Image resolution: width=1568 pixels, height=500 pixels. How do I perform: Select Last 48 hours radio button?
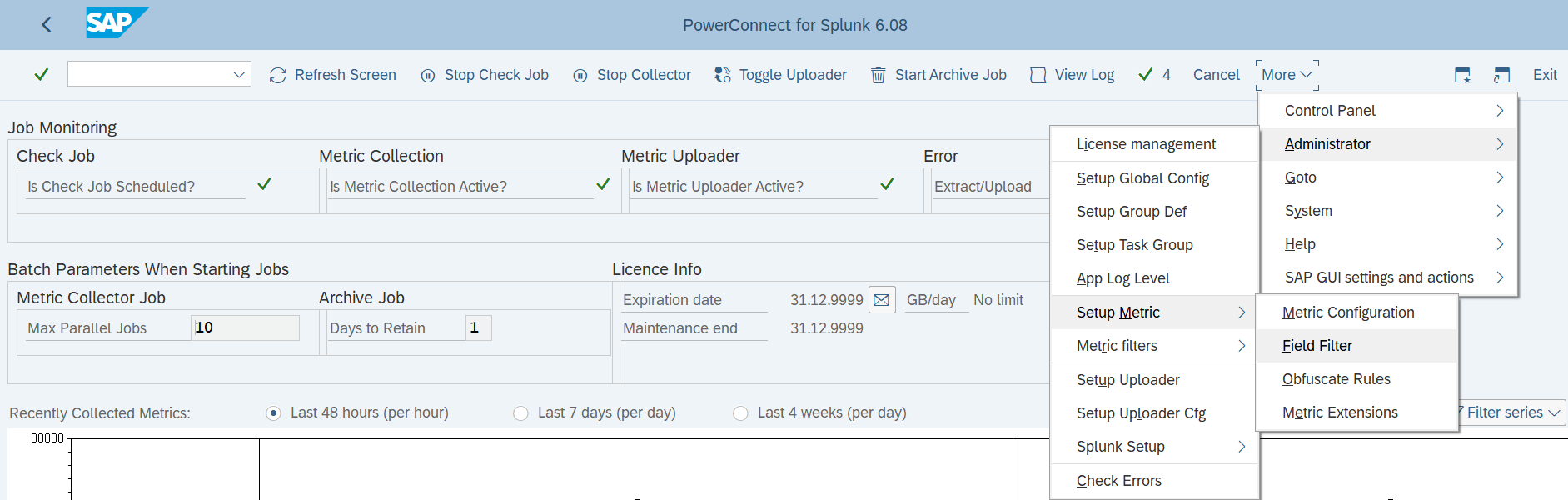point(273,413)
